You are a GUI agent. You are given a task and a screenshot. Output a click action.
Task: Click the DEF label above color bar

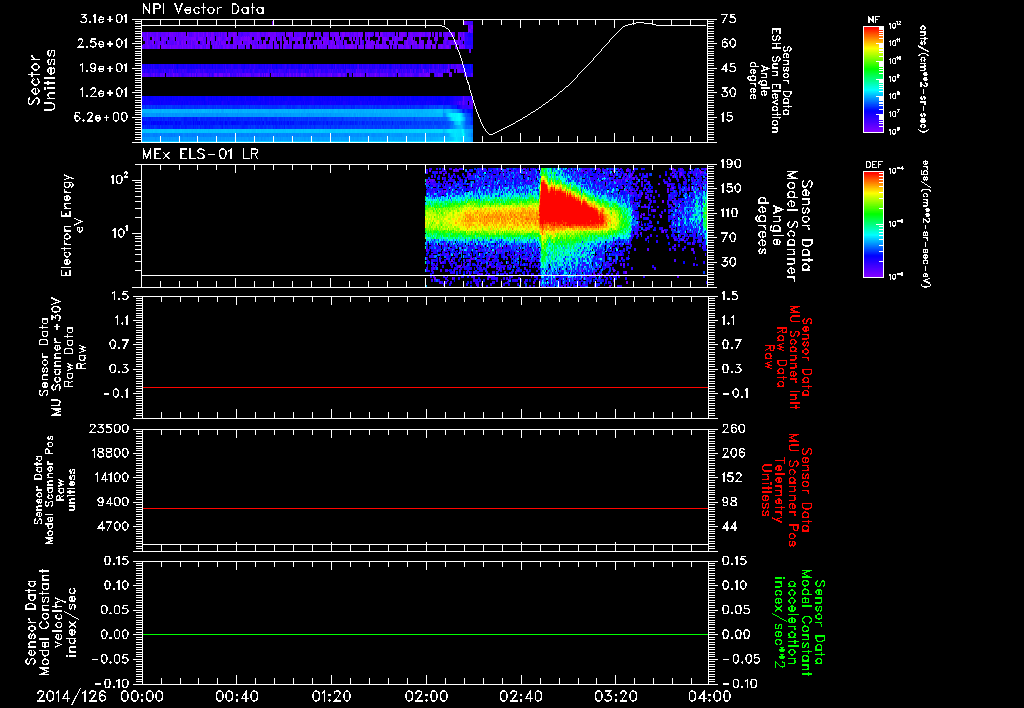pyautogui.click(x=873, y=165)
